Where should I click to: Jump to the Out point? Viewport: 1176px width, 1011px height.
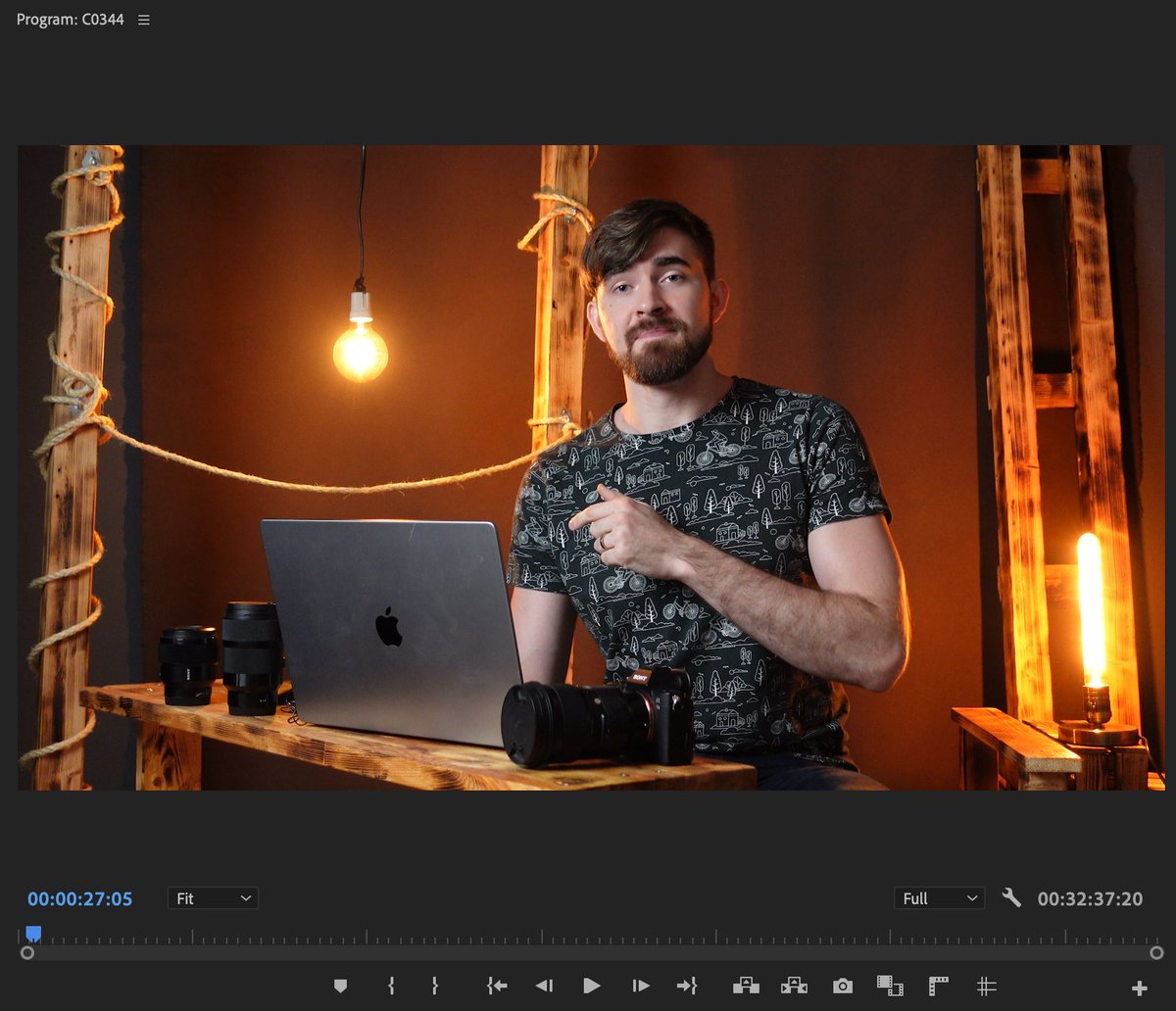click(x=688, y=986)
